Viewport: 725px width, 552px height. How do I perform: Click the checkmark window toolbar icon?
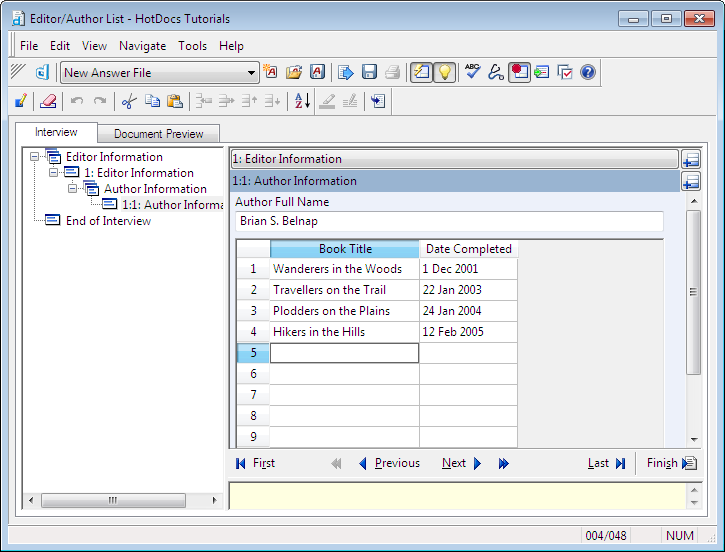[x=565, y=72]
